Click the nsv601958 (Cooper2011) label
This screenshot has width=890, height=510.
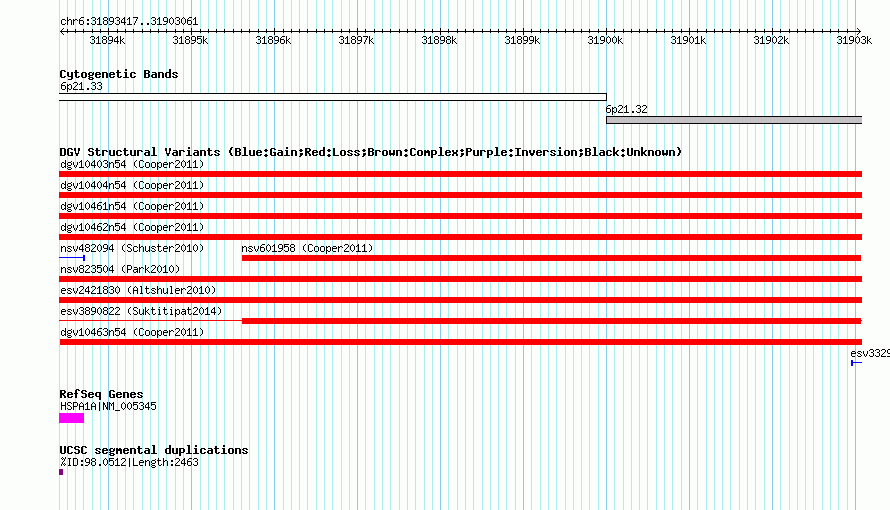[x=307, y=248]
